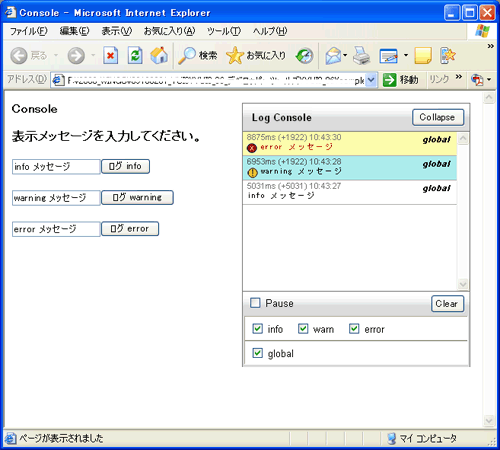The width and height of the screenshot is (500, 450).
Task: Open the address bar dropdown
Action: coord(371,80)
